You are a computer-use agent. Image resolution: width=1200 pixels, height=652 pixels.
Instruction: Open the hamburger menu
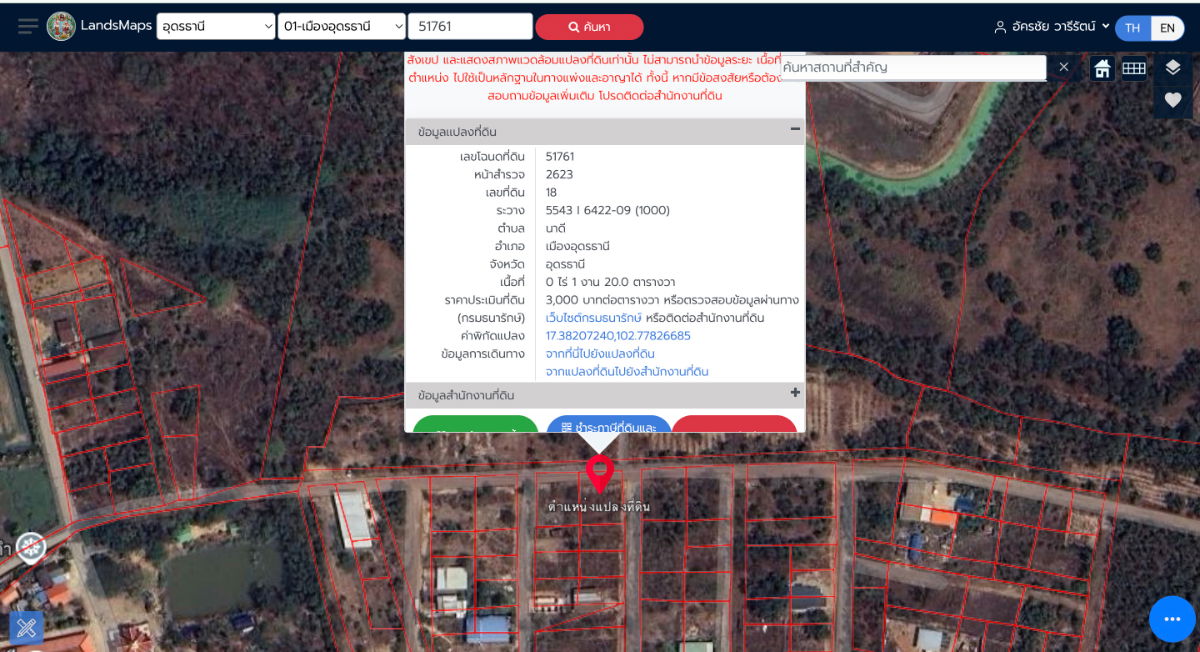point(28,26)
